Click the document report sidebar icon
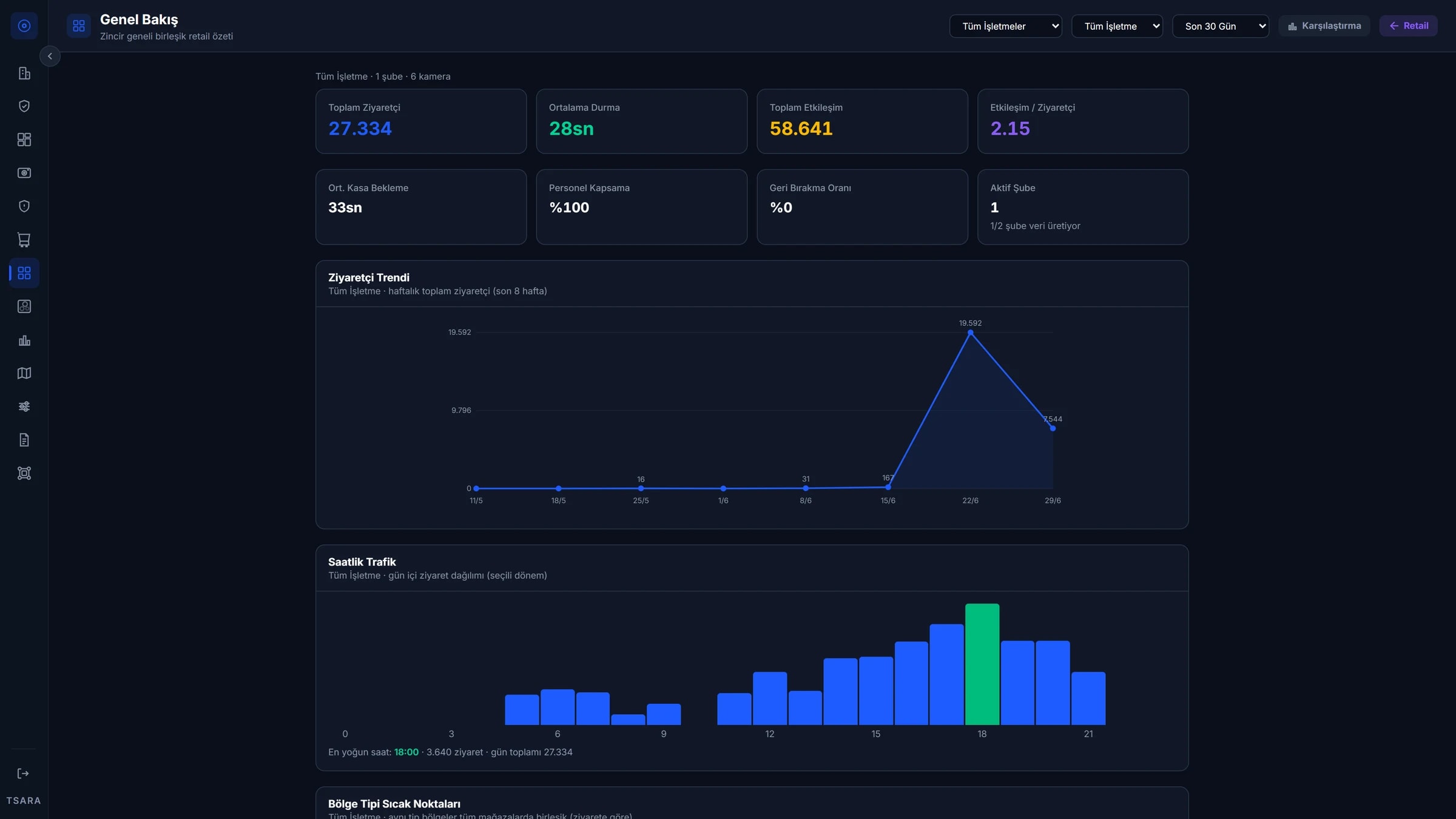This screenshot has height=819, width=1456. click(x=24, y=440)
